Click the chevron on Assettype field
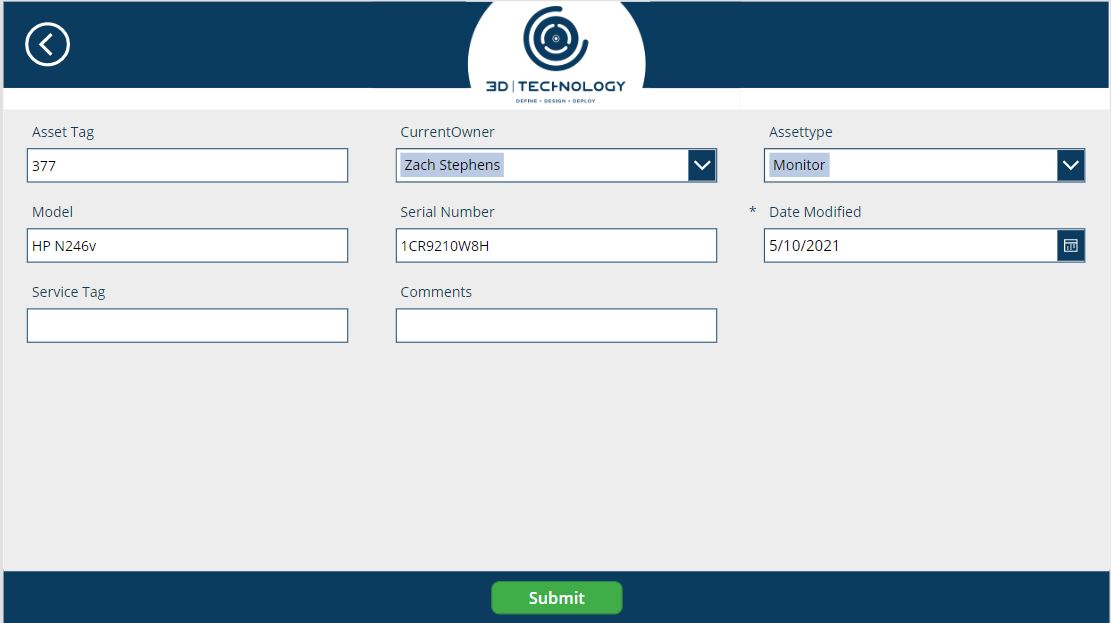Viewport: 1111px width, 623px height. click(1071, 164)
